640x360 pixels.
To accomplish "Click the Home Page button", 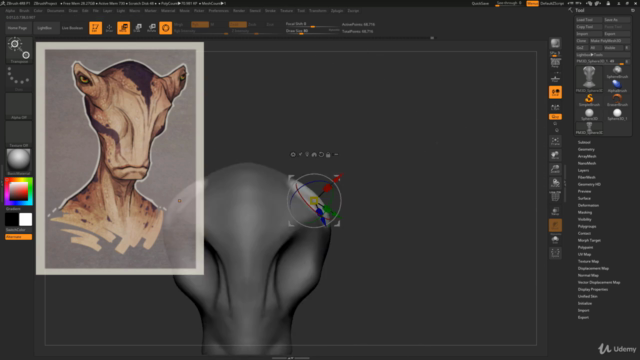I will (17, 28).
